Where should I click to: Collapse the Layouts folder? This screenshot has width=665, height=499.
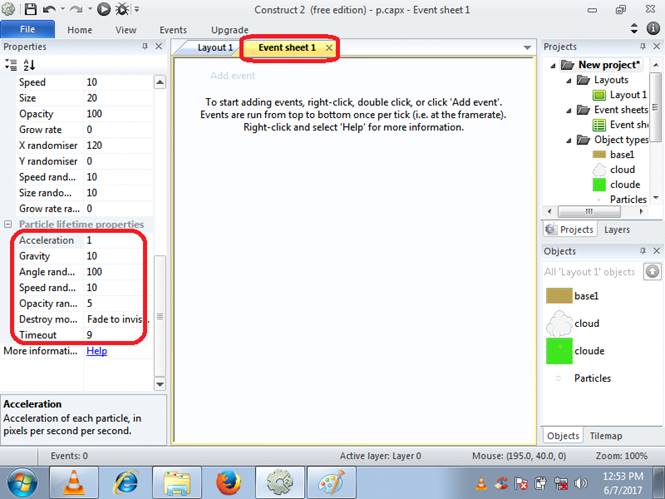tap(569, 80)
